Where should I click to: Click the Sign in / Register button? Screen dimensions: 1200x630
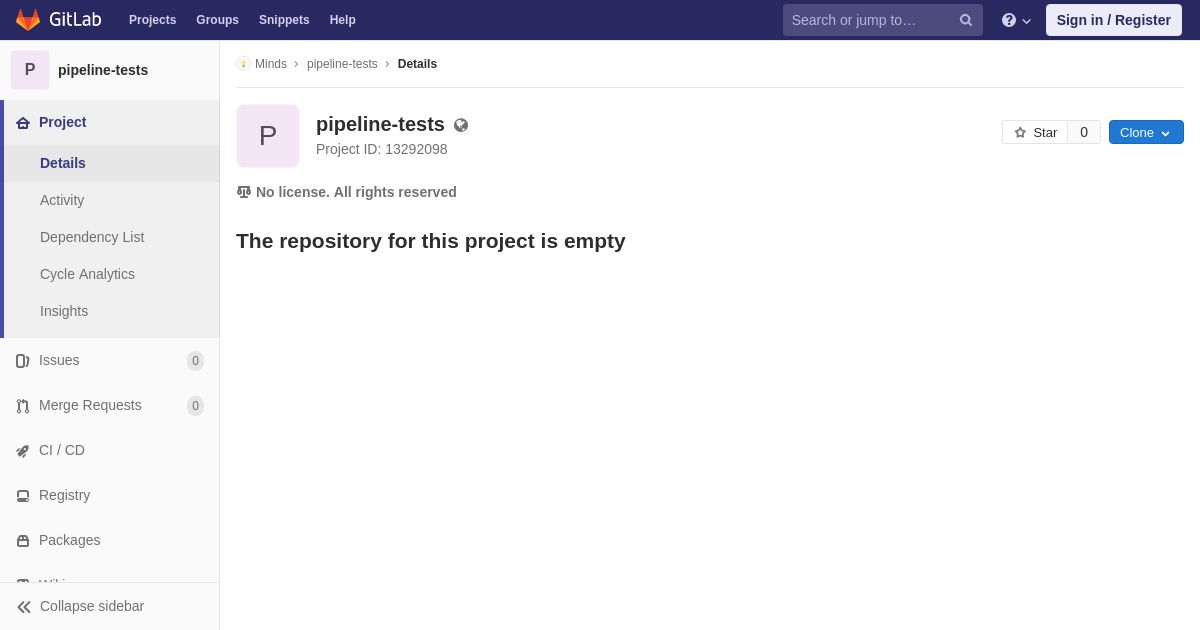(x=1114, y=20)
